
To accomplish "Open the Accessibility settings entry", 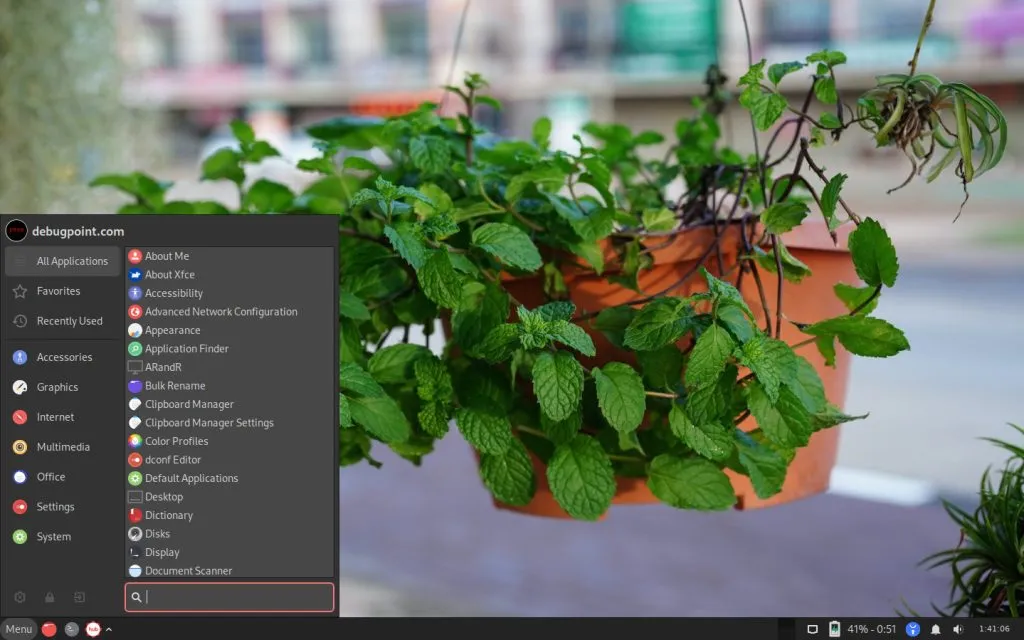I will (229, 293).
